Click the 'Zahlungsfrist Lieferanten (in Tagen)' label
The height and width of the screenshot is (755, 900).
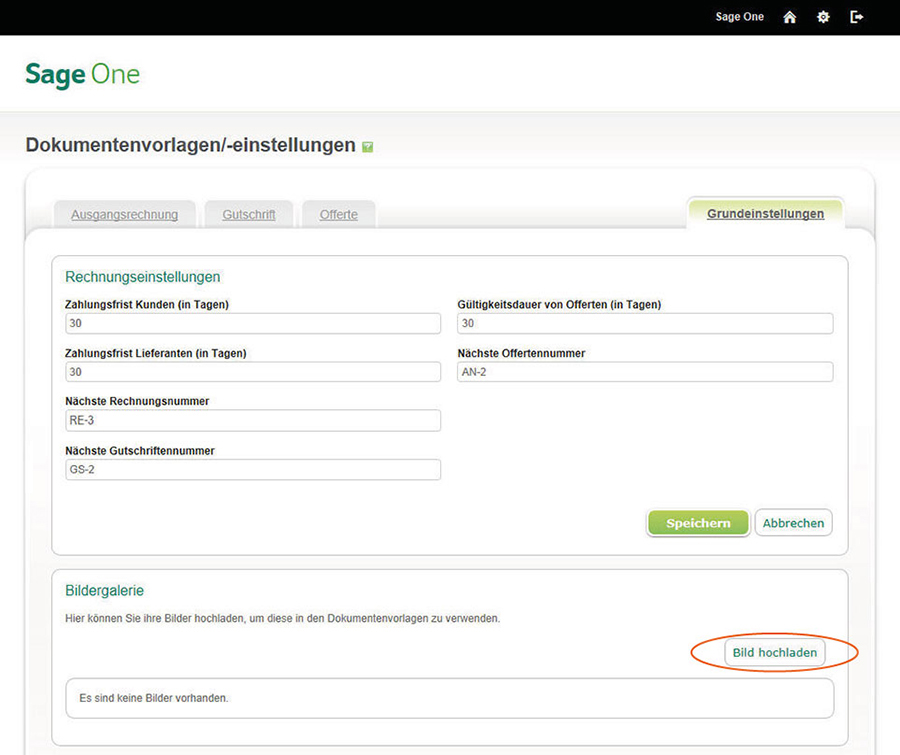pyautogui.click(x=156, y=353)
